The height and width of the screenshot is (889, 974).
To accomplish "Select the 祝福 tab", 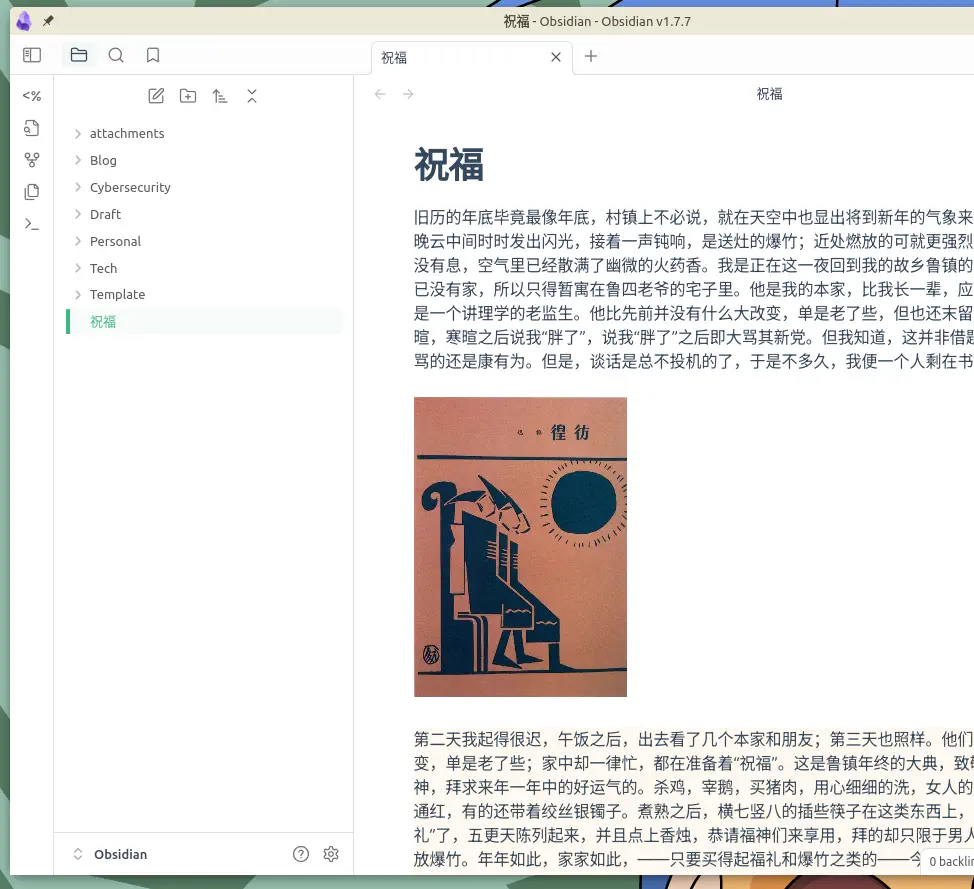I will [472, 58].
